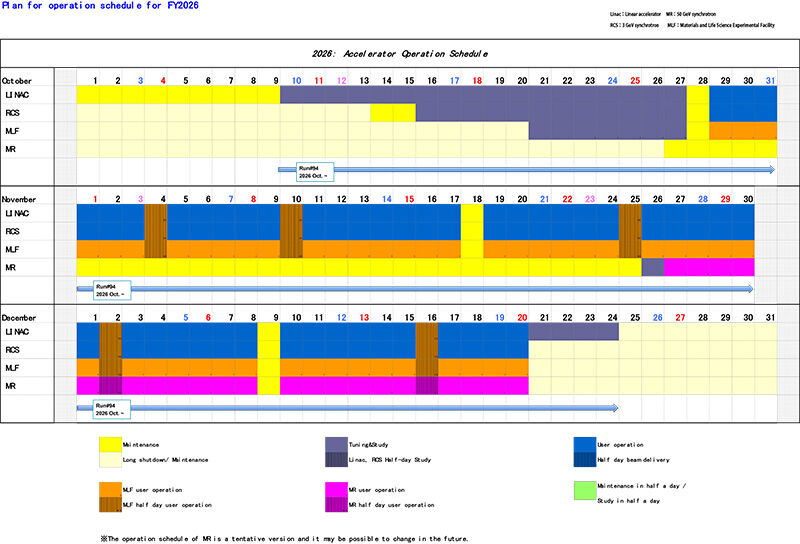800x544 pixels.
Task: Click the Run#94 label box in October
Action: [x=315, y=172]
